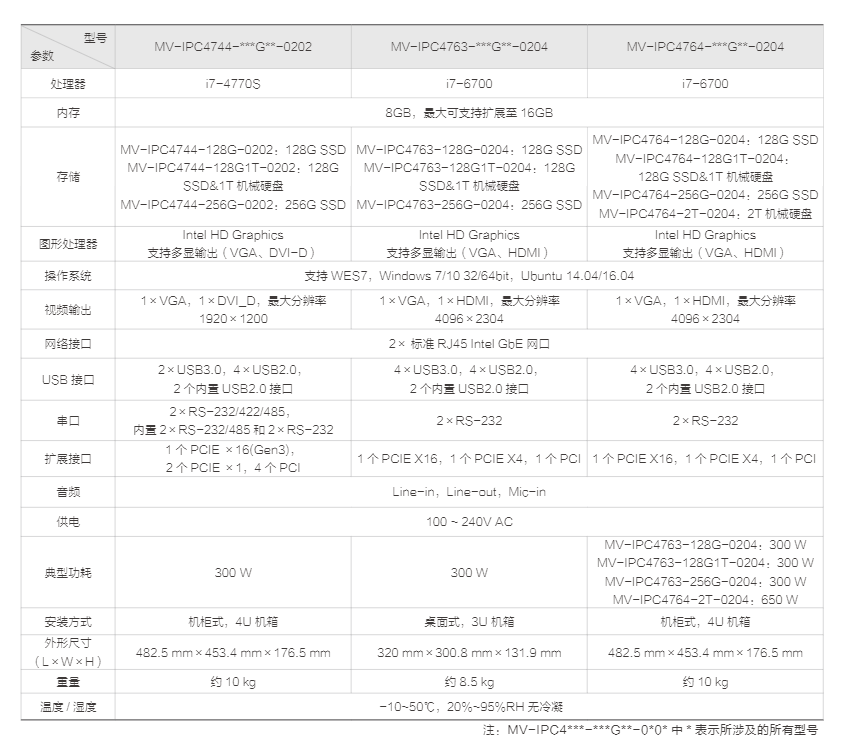
Task: Select the 2×USB3.0, 4×USB2.0 cell
Action: tap(233, 379)
